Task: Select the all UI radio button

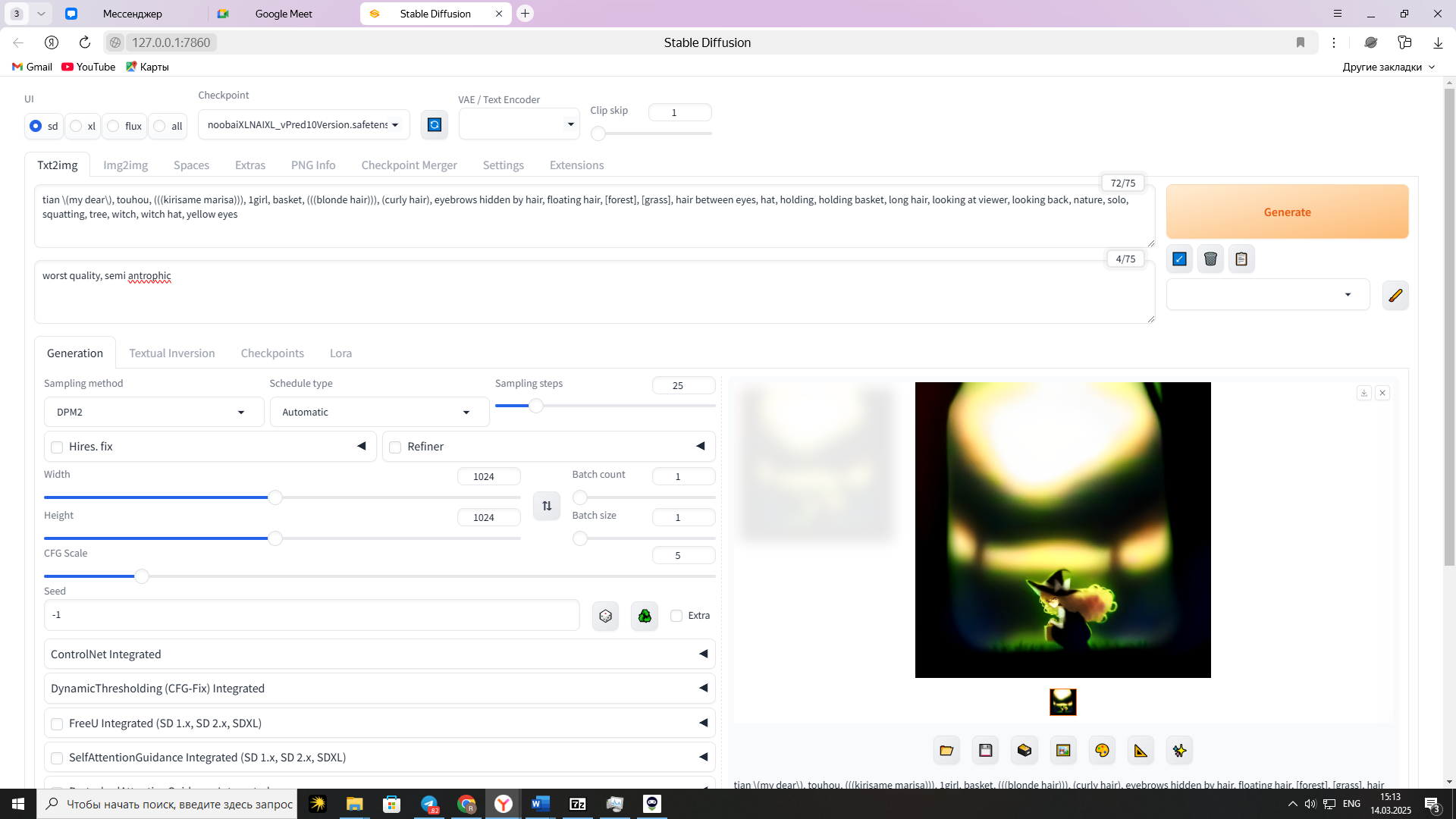Action: coord(159,126)
